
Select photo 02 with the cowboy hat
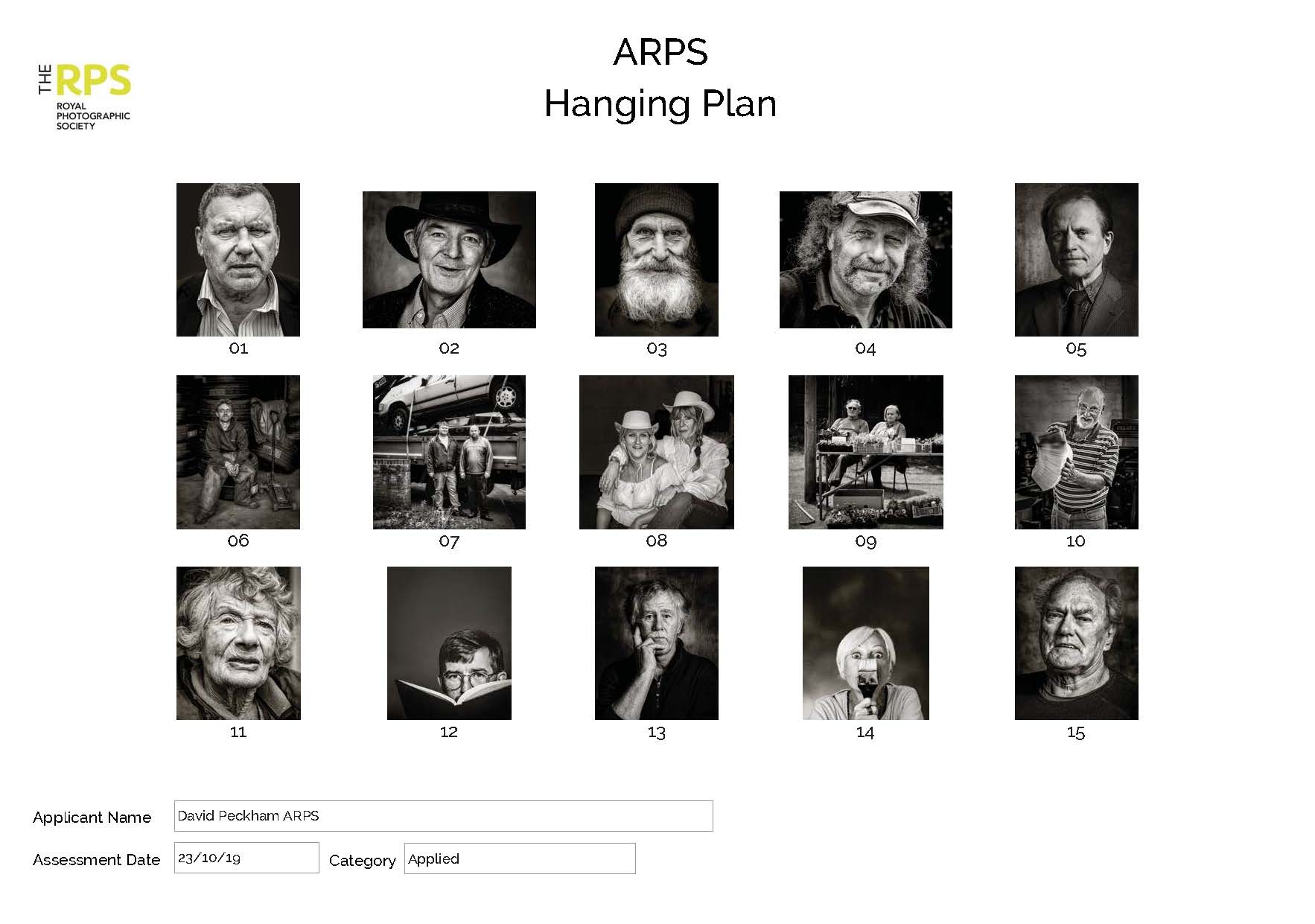tap(448, 259)
